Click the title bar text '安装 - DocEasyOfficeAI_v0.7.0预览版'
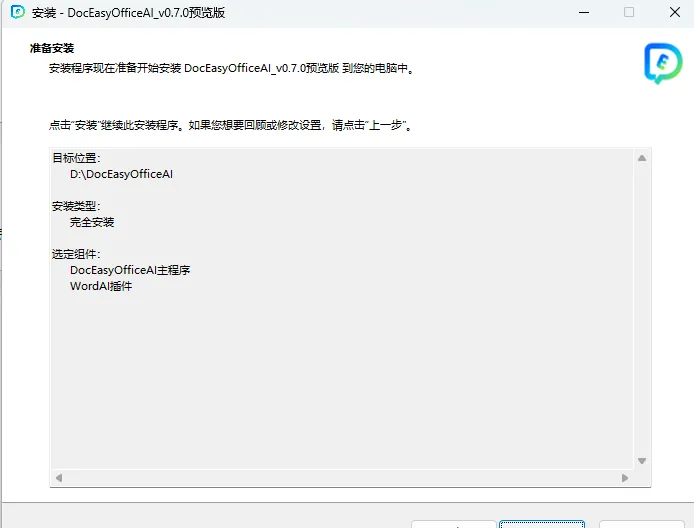This screenshot has width=694, height=528. click(x=128, y=13)
